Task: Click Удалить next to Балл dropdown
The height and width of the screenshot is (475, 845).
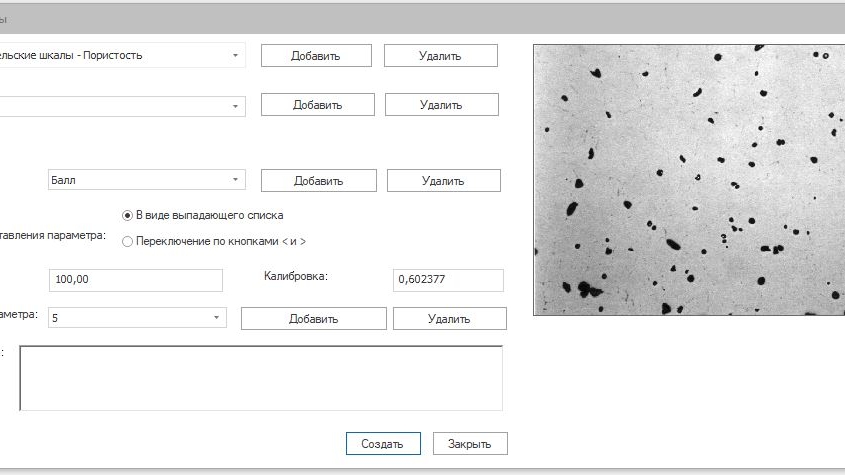Action: 444,181
